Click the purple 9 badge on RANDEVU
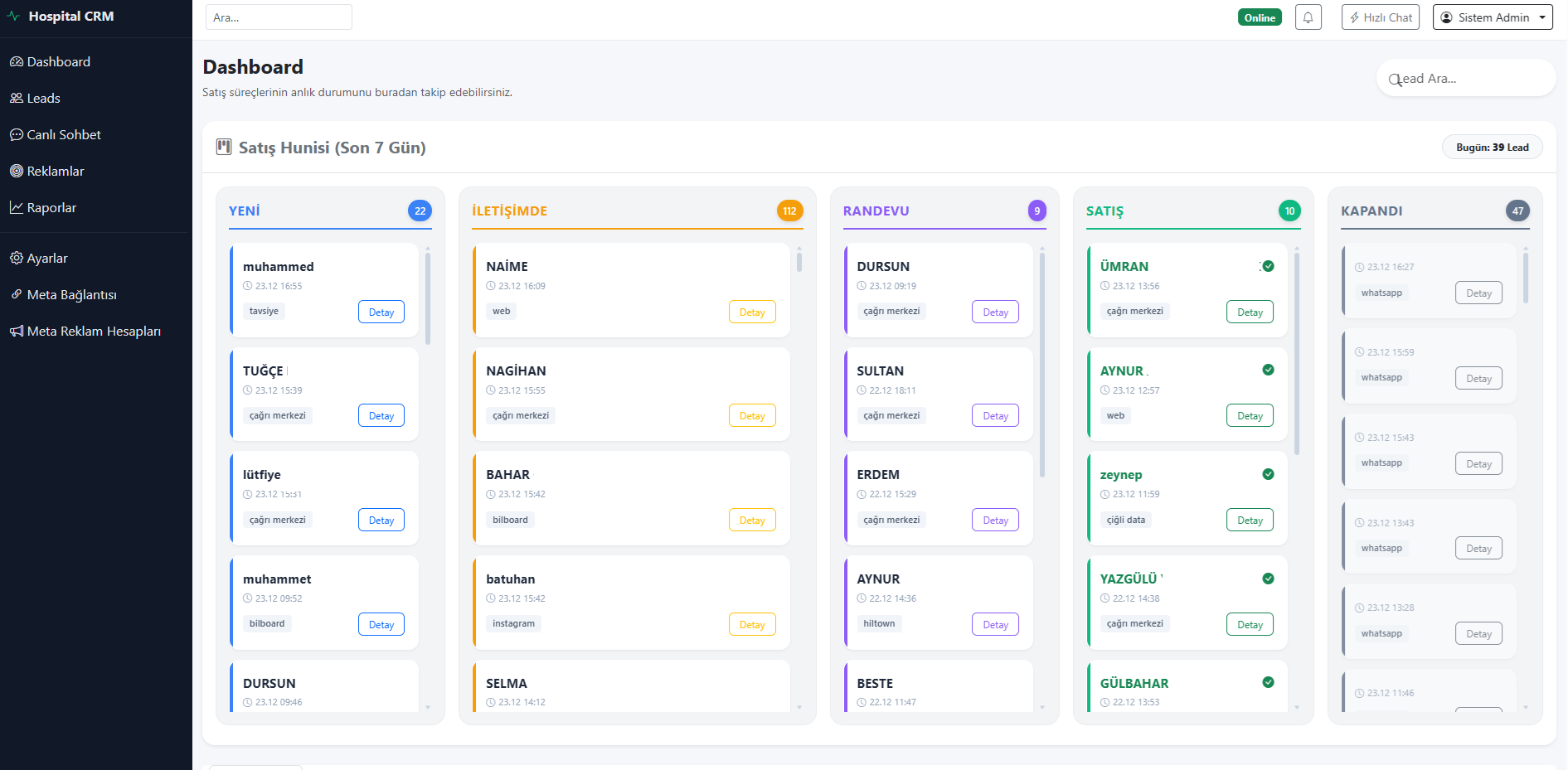Screen dimensions: 1568x770 1036,211
